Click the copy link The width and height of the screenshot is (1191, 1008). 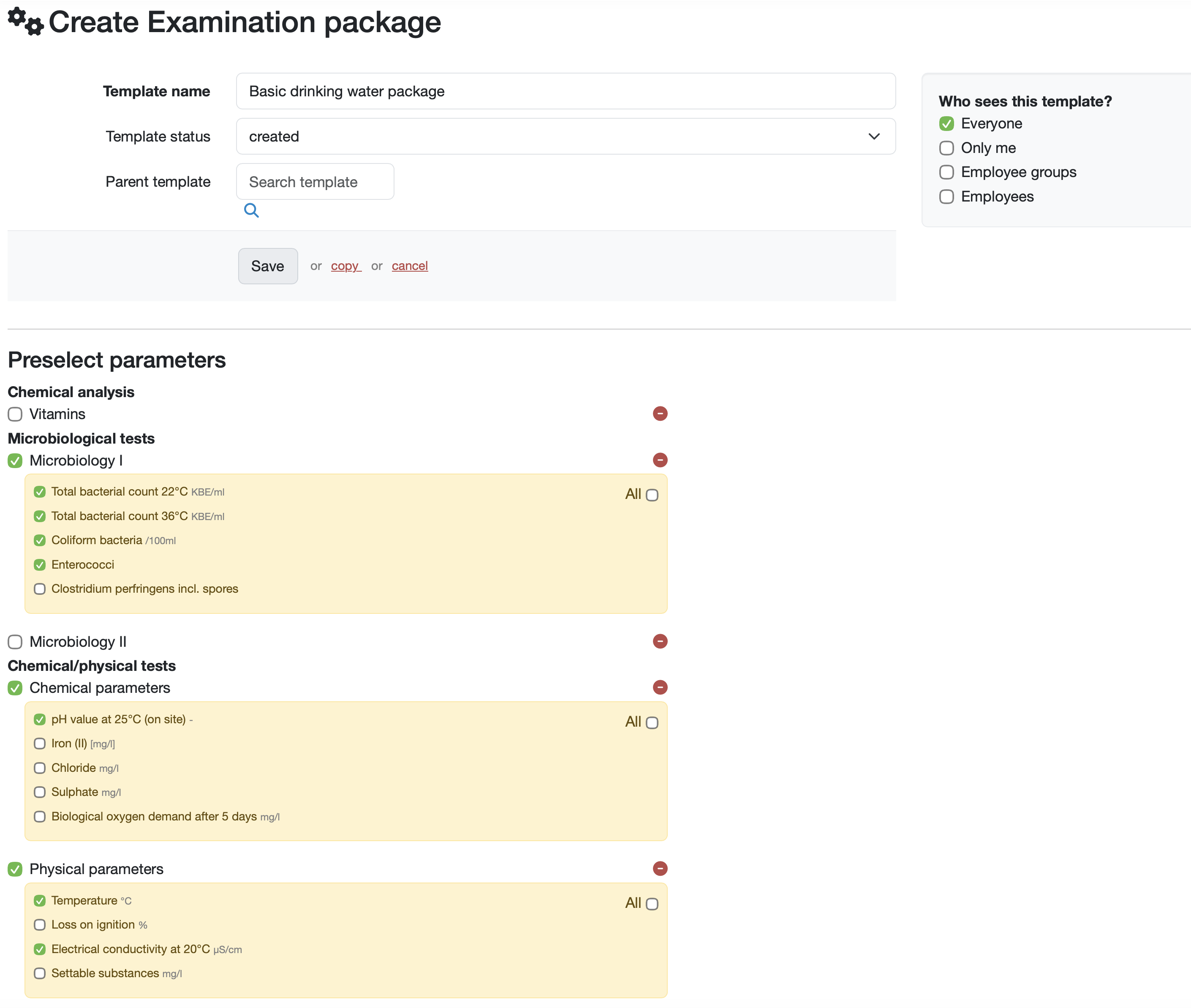[x=345, y=266]
